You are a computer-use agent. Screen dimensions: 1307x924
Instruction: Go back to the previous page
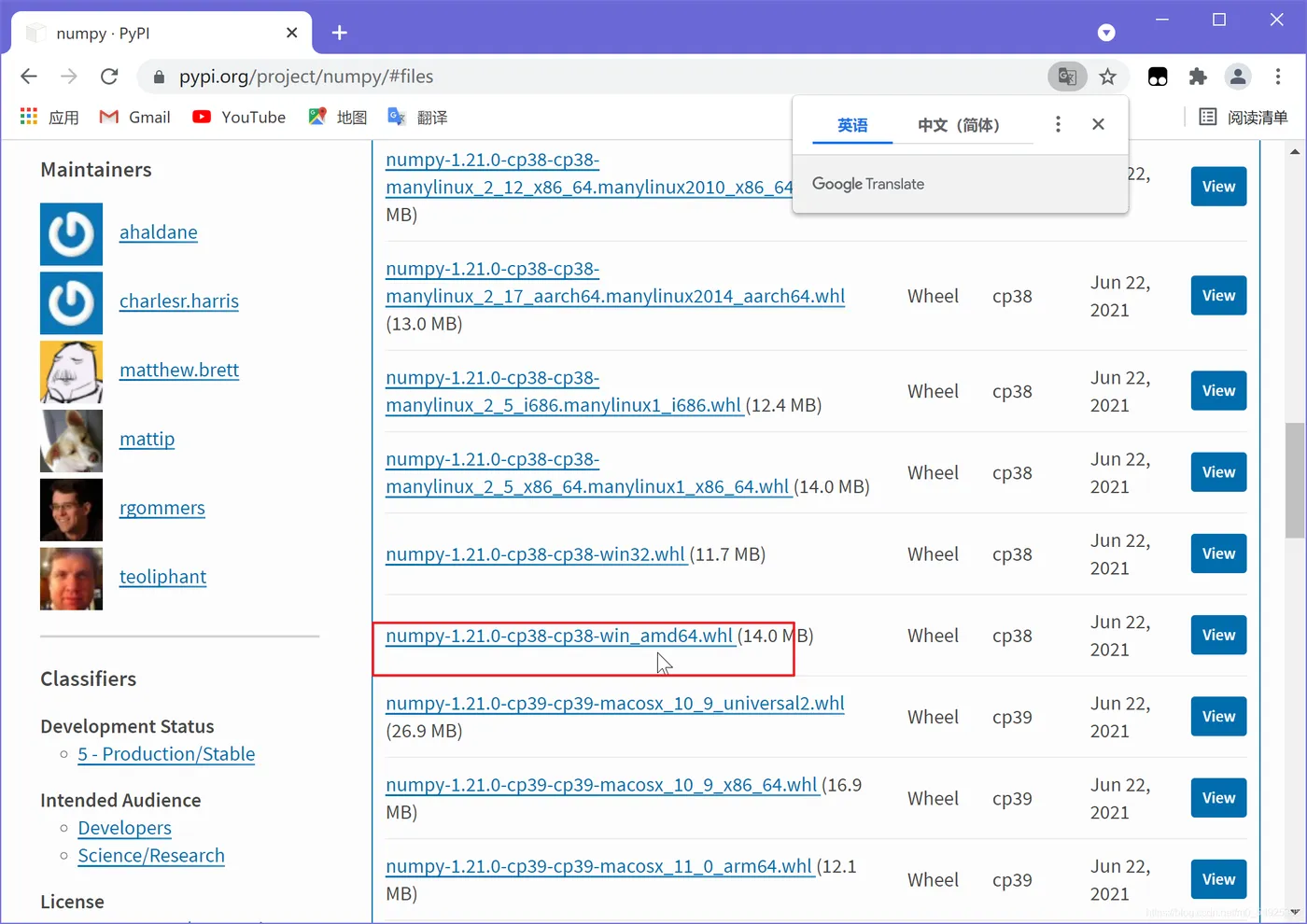29,77
